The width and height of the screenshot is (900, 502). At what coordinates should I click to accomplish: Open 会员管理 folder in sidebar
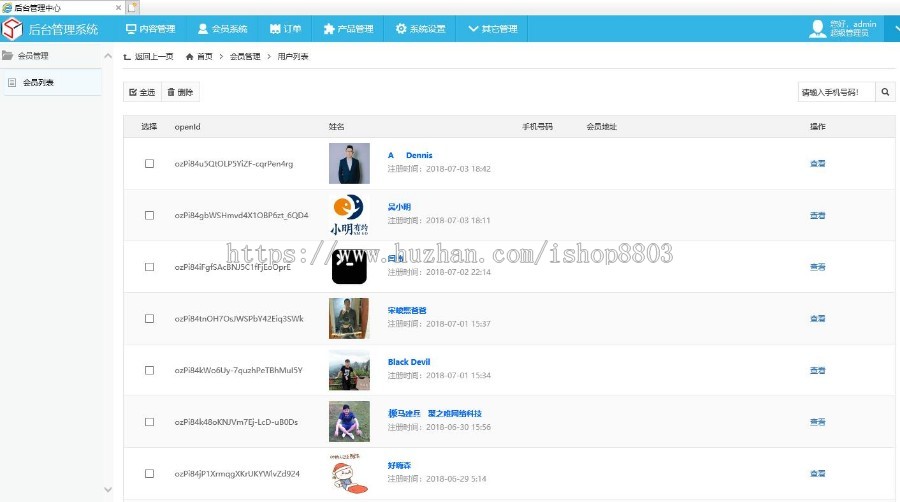[x=25, y=56]
